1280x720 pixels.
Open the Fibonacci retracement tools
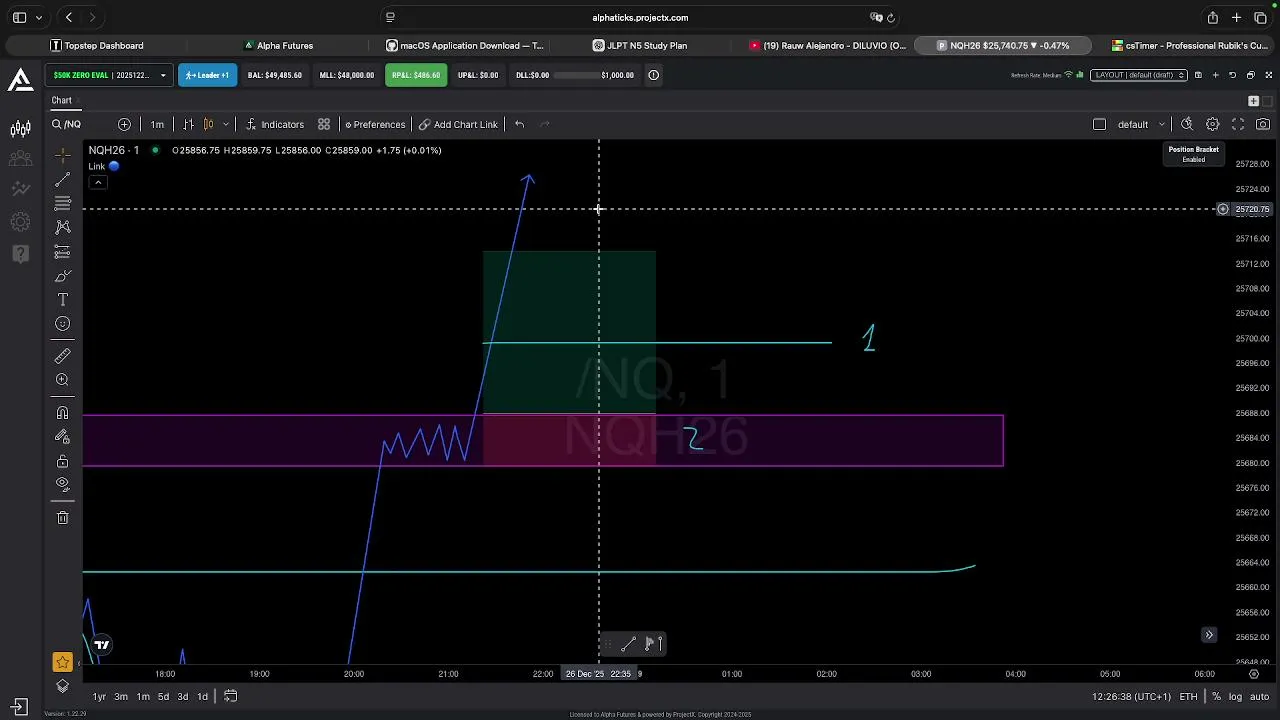62,203
